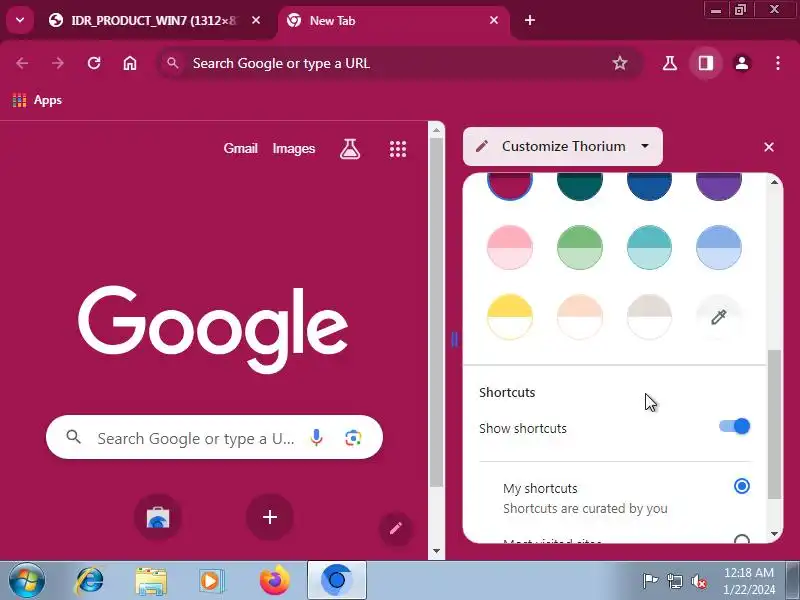Close the Customize Thorium side panel
This screenshot has width=800, height=600.
tap(769, 147)
